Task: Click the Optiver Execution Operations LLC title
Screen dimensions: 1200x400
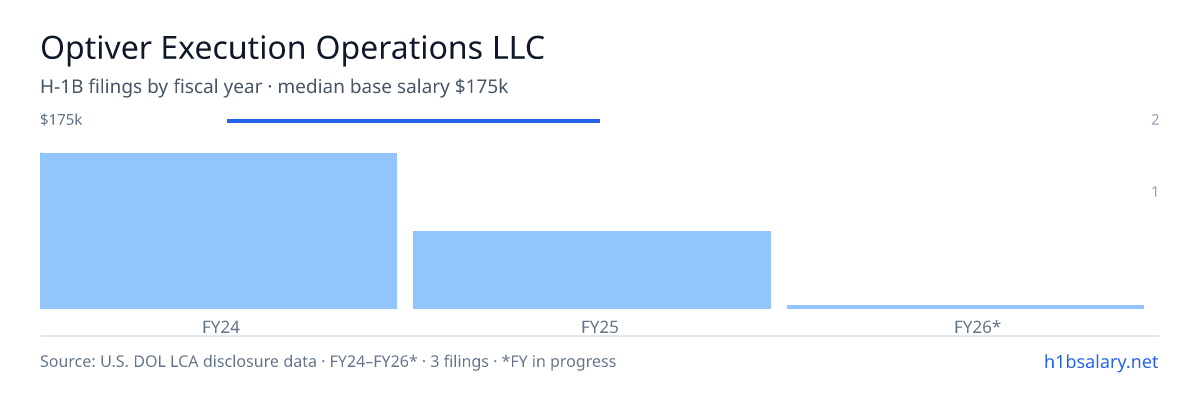Action: click(294, 48)
